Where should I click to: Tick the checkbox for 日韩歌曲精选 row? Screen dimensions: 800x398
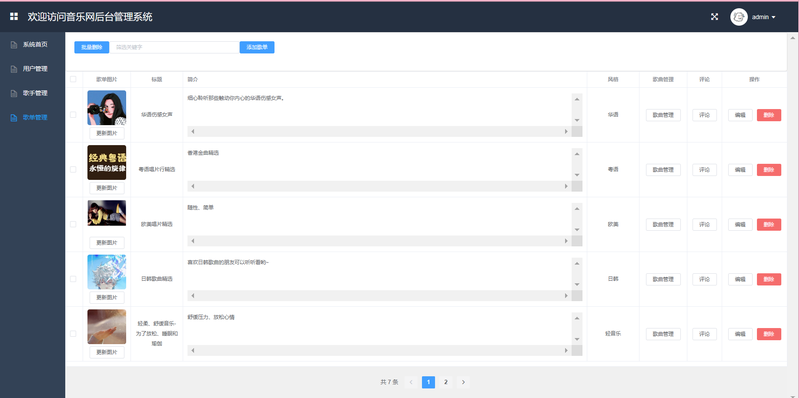[73, 279]
